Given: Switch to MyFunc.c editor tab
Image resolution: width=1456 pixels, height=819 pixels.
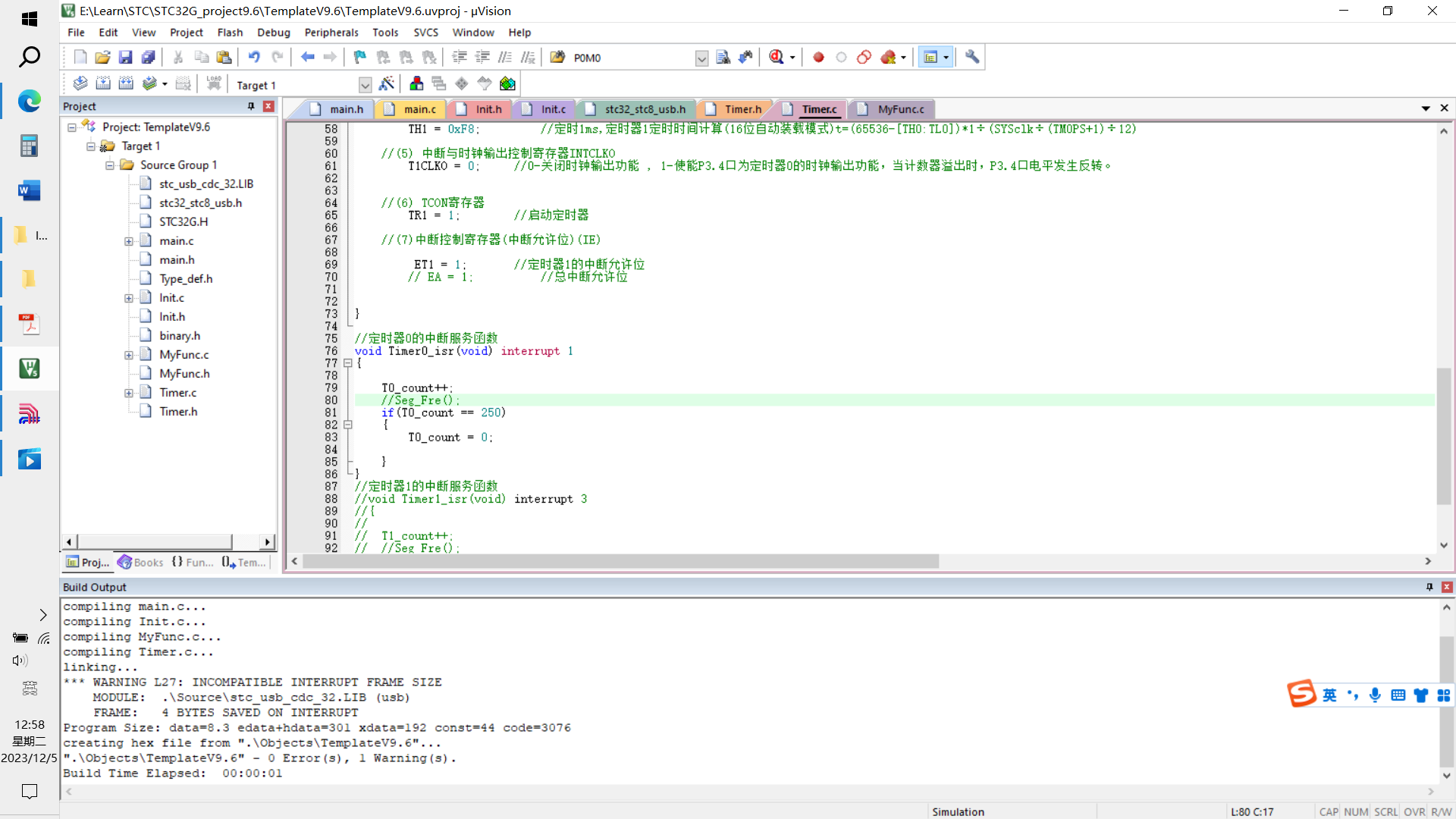Looking at the screenshot, I should [x=893, y=109].
